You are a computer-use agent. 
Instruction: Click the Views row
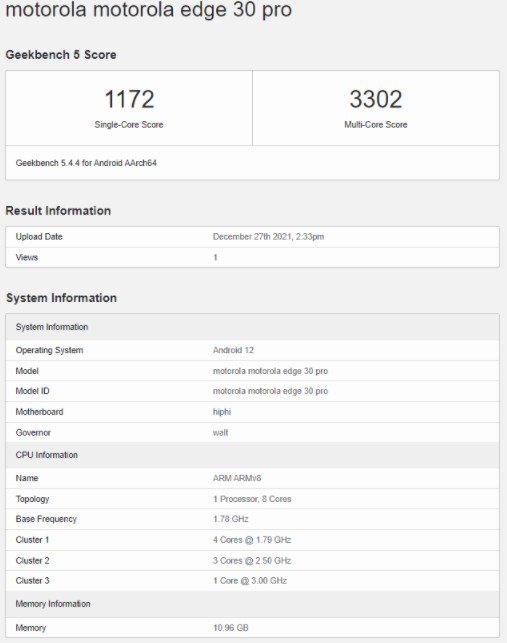pyautogui.click(x=252, y=258)
